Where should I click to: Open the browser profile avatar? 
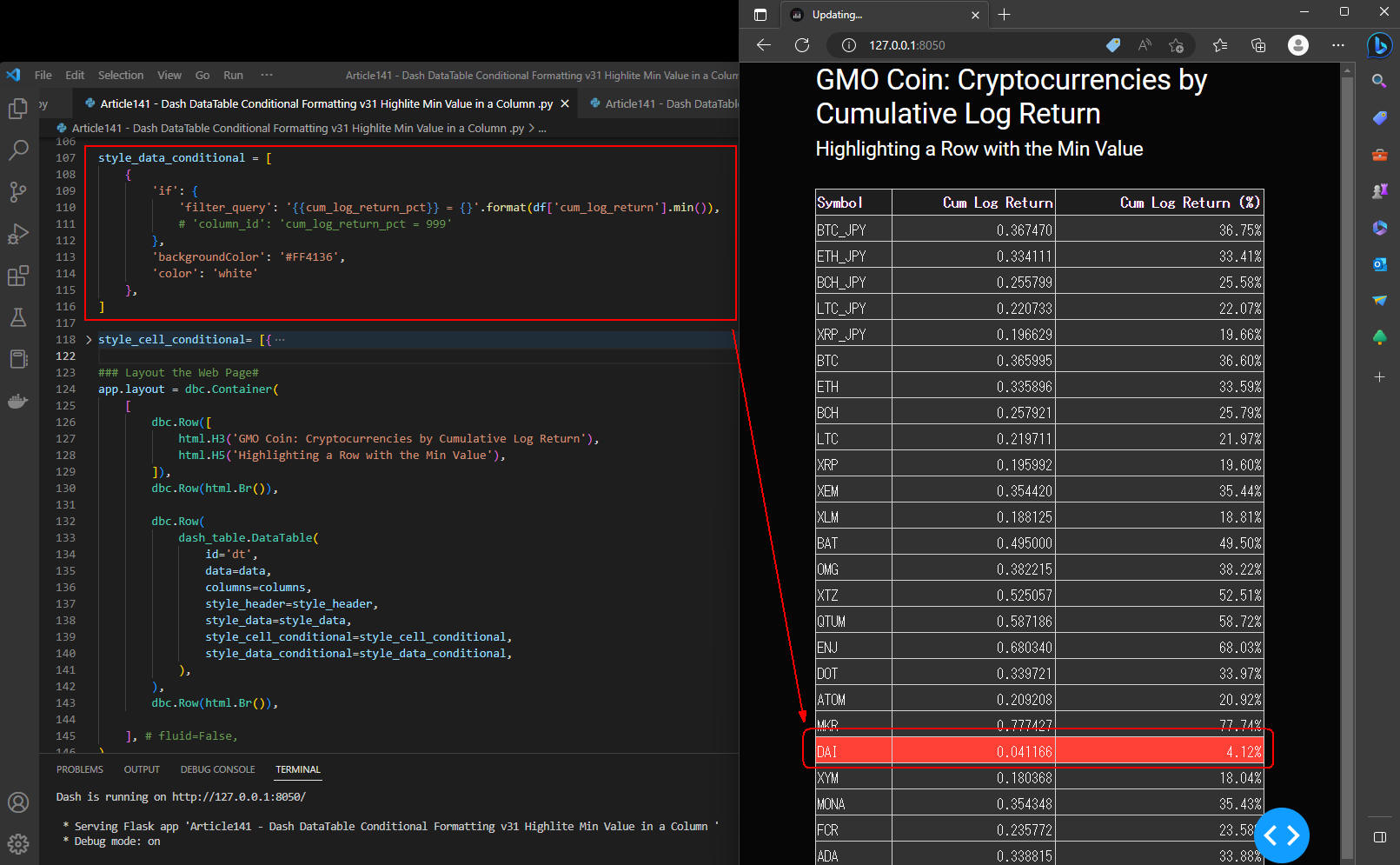(x=1298, y=45)
